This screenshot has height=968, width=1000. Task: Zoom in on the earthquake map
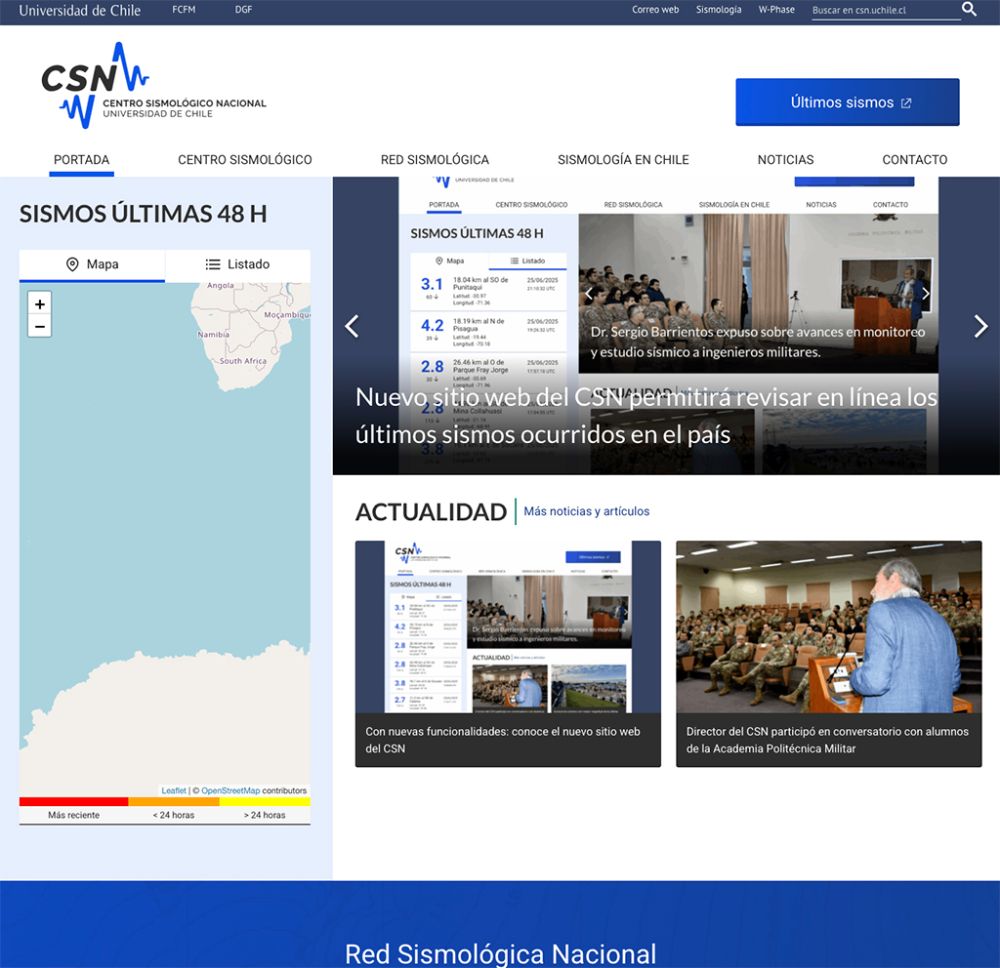click(40, 304)
